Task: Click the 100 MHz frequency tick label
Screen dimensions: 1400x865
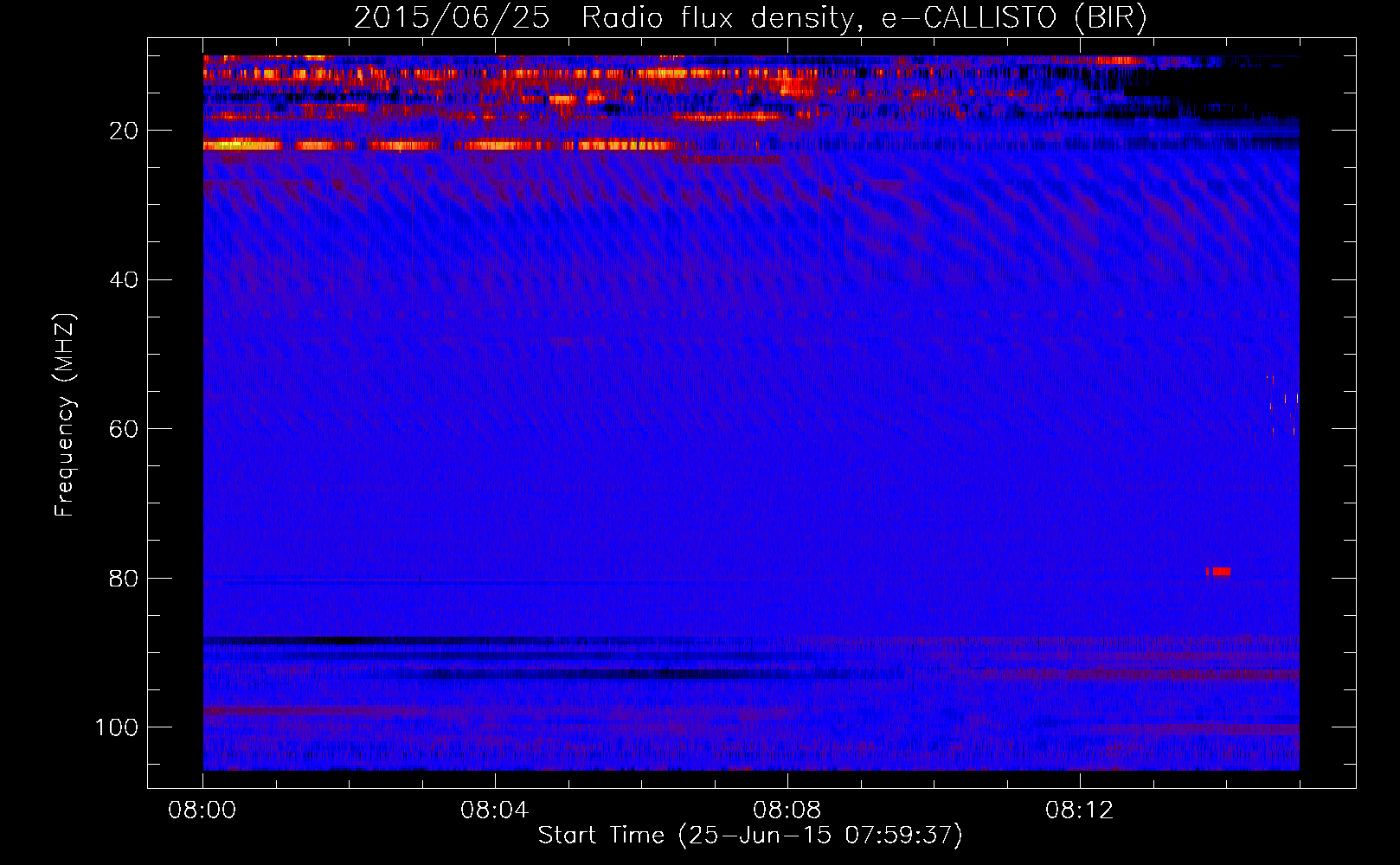Action: coord(117,727)
